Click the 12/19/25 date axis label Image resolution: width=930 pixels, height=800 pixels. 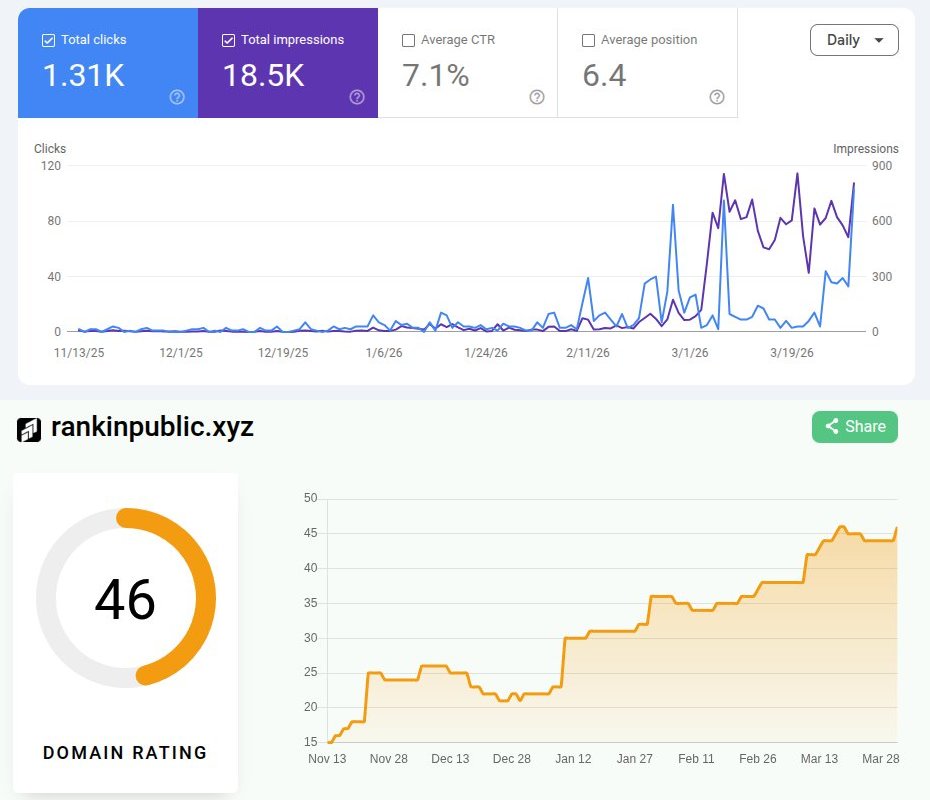tap(283, 353)
